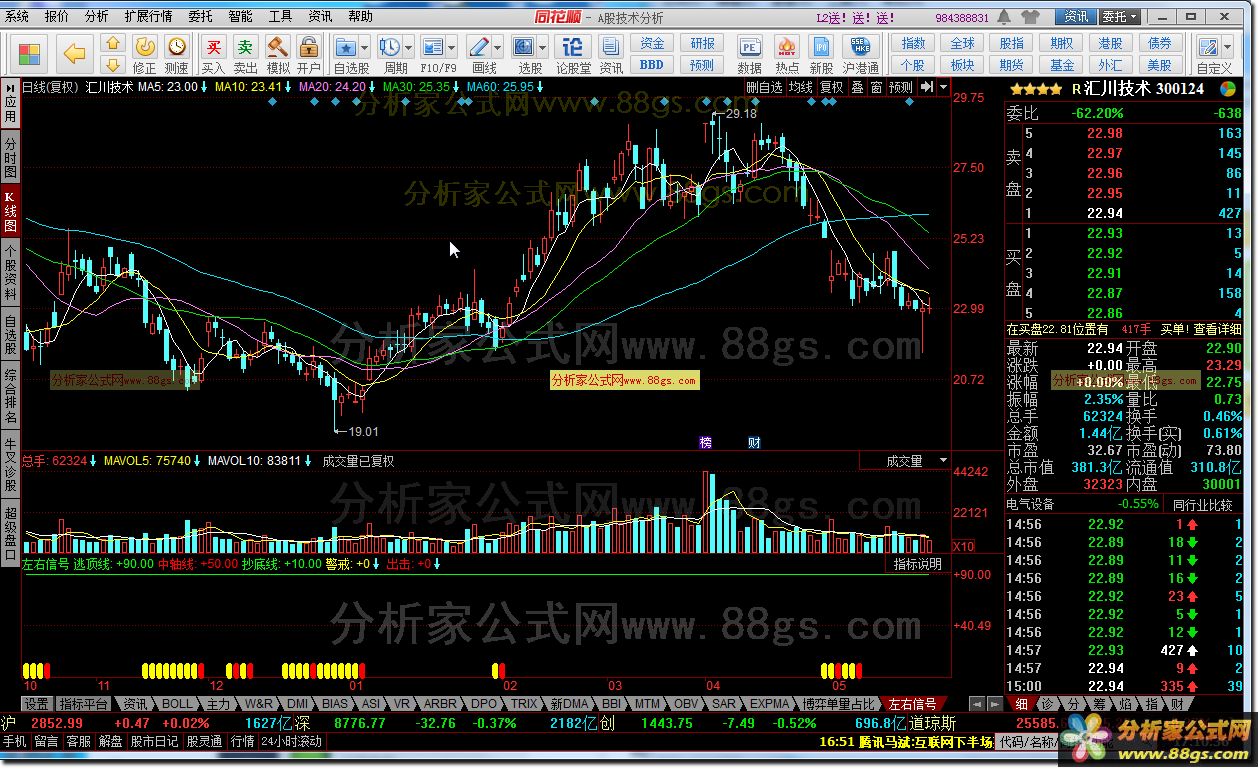
Task: Click the notification bell icon
Action: 1002,17
